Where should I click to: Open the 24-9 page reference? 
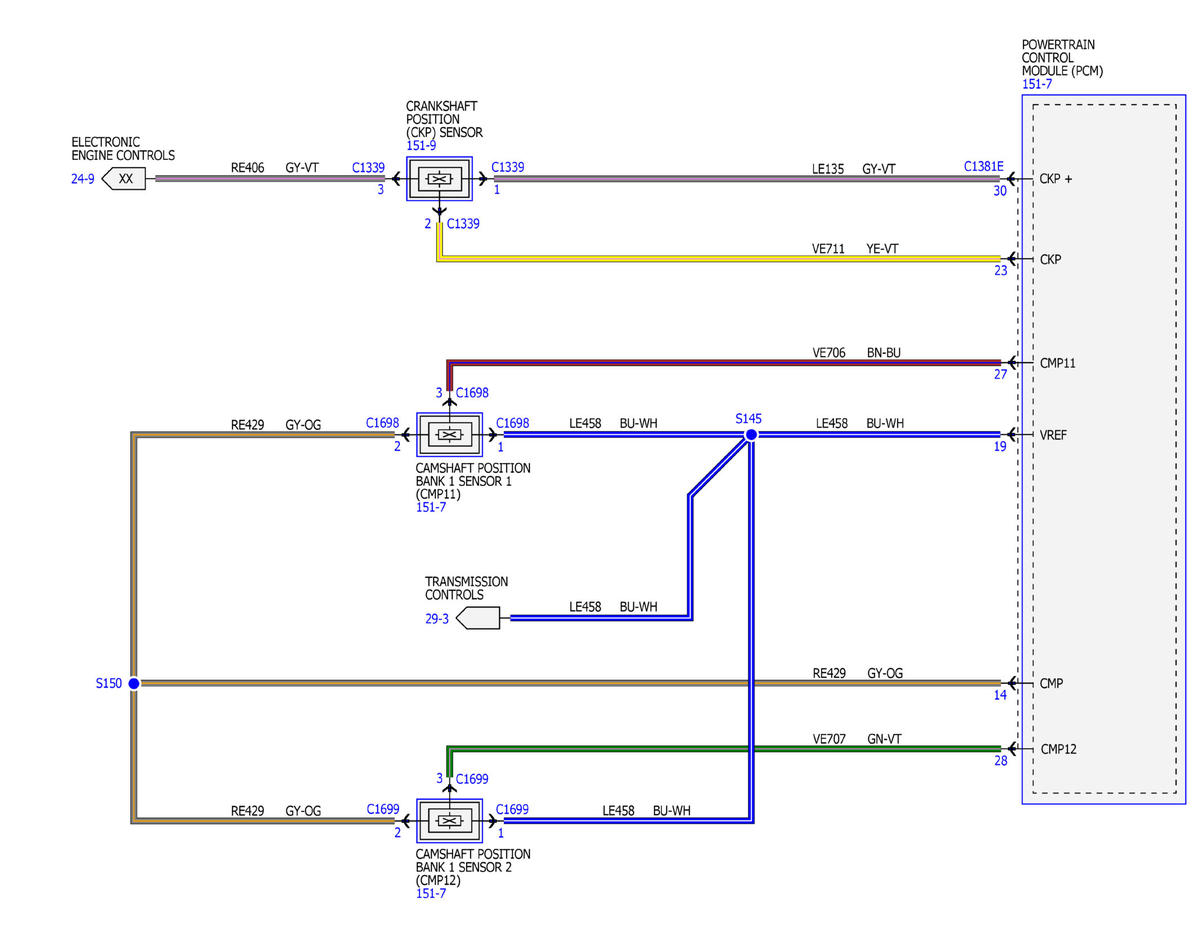[83, 180]
